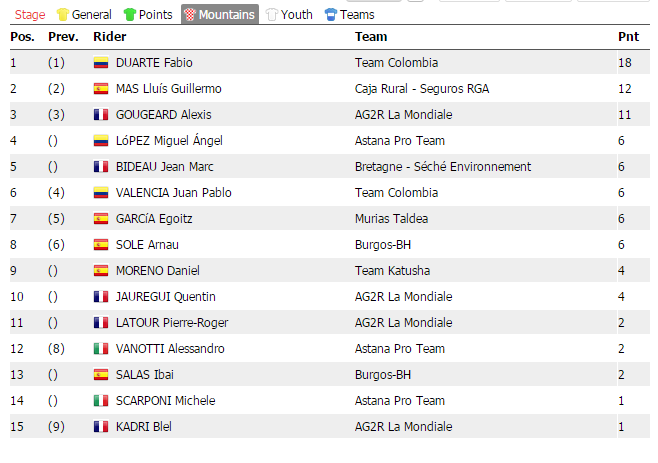658x463 pixels.
Task: Click Italian flag next to VANOTTI Alessandro
Action: coord(101,349)
